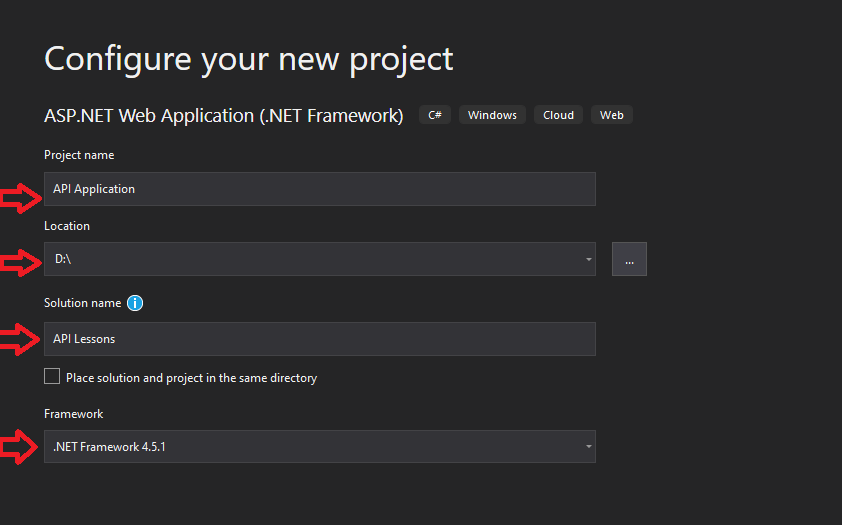The height and width of the screenshot is (525, 842).
Task: Click the D:\ path text in Location
Action: pos(63,259)
